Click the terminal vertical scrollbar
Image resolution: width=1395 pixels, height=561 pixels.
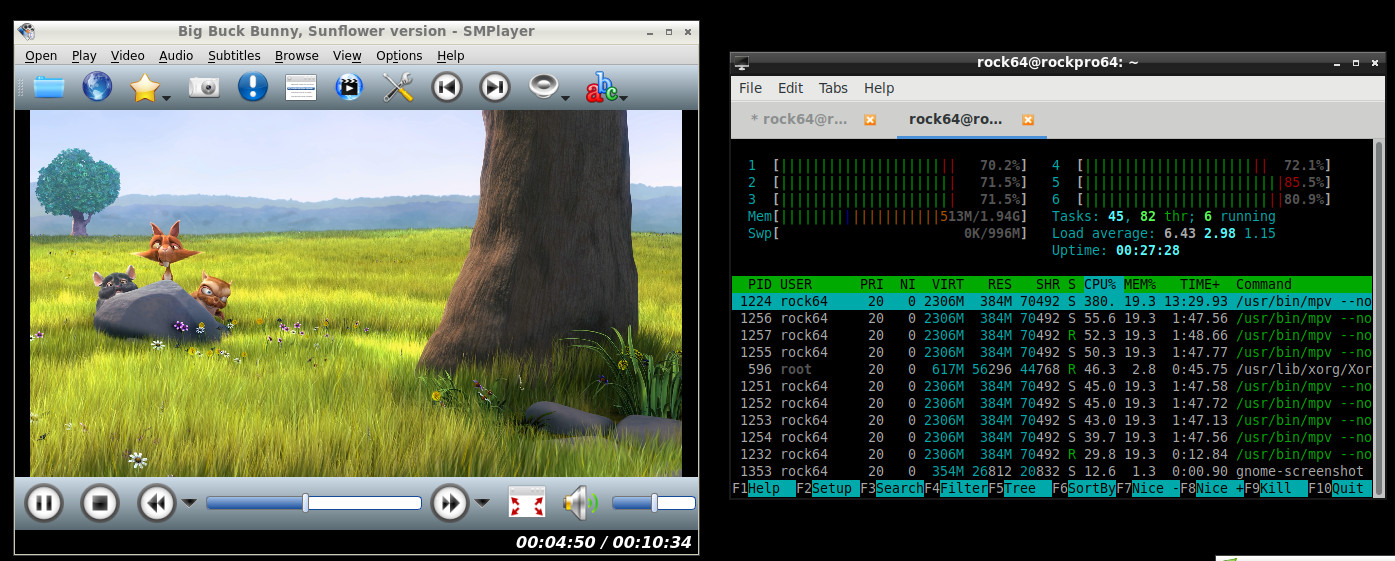tap(1379, 318)
